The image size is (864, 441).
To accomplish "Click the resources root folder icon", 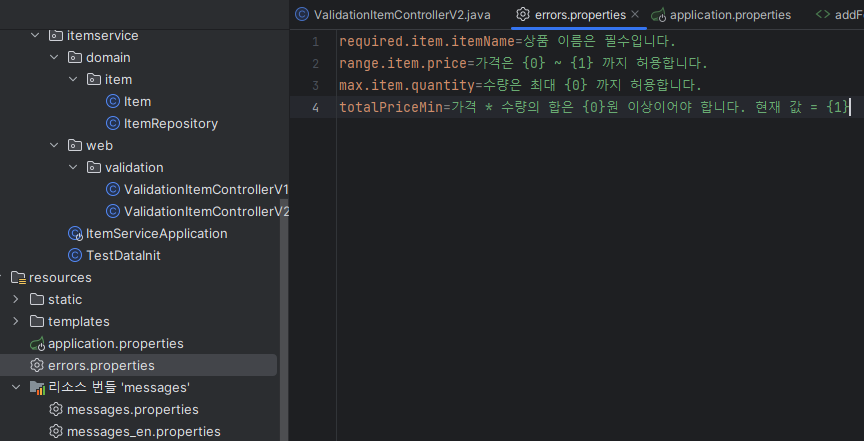I will [x=18, y=277].
